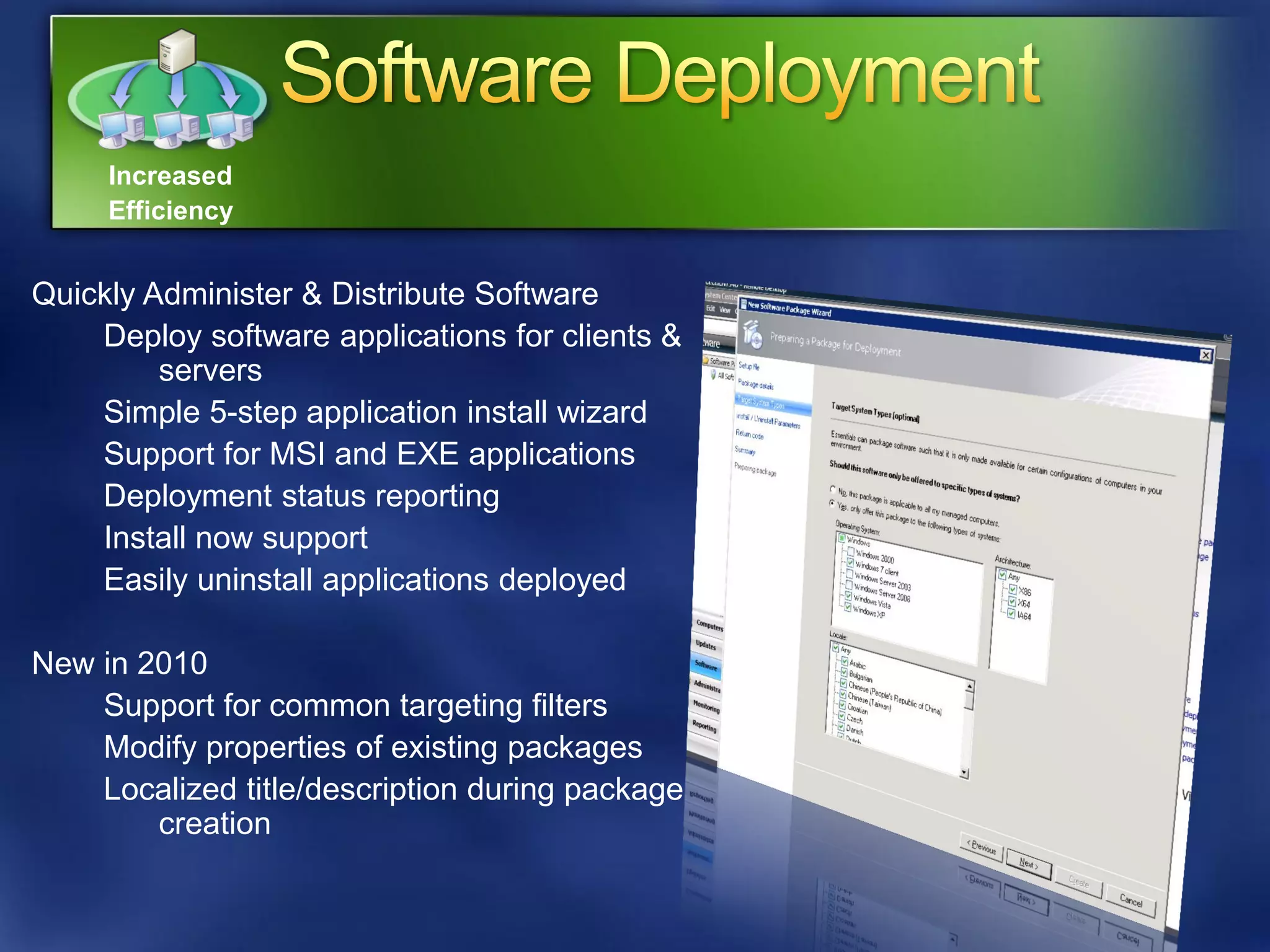Click the Previous button
Image resolution: width=1270 pixels, height=952 pixels.
[x=981, y=847]
